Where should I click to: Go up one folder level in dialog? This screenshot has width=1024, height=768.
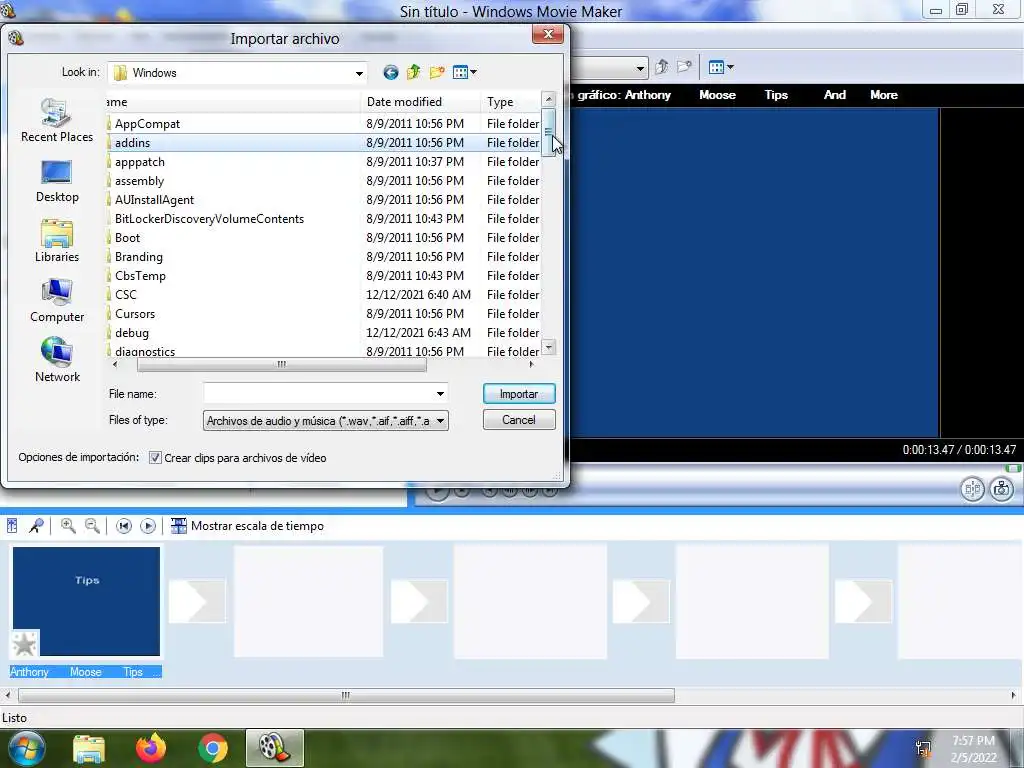pos(413,72)
